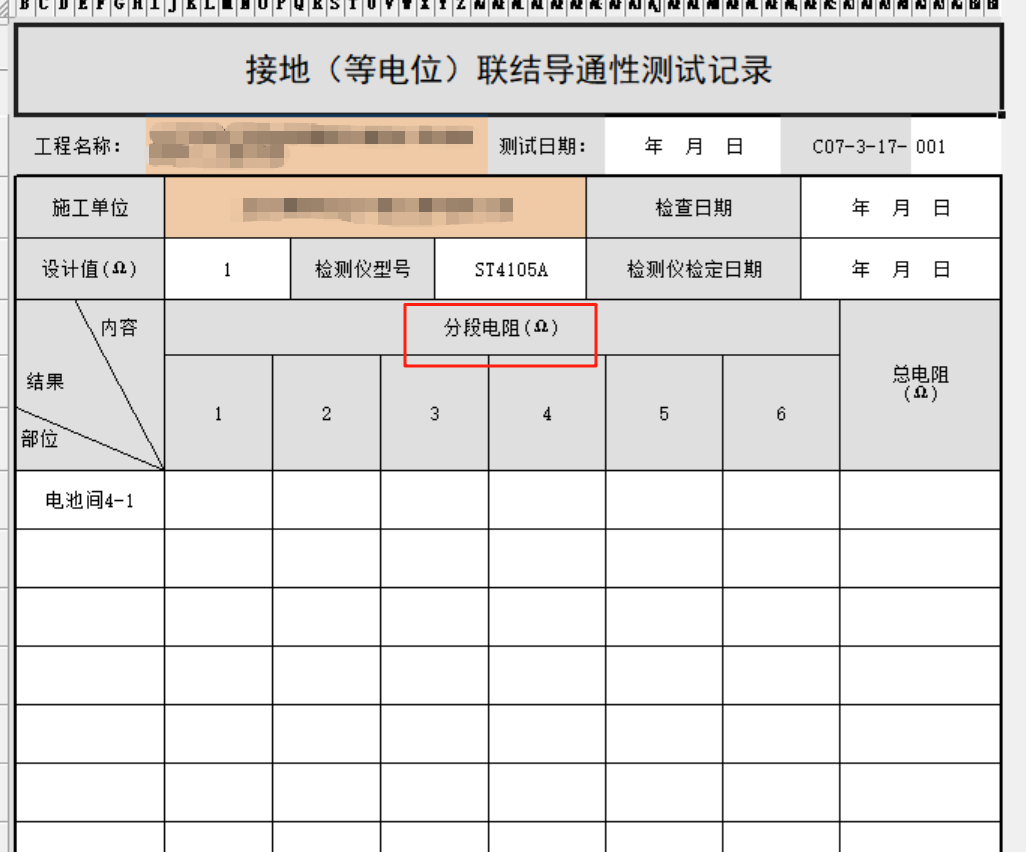Select the 001 serial number cell

[955, 146]
